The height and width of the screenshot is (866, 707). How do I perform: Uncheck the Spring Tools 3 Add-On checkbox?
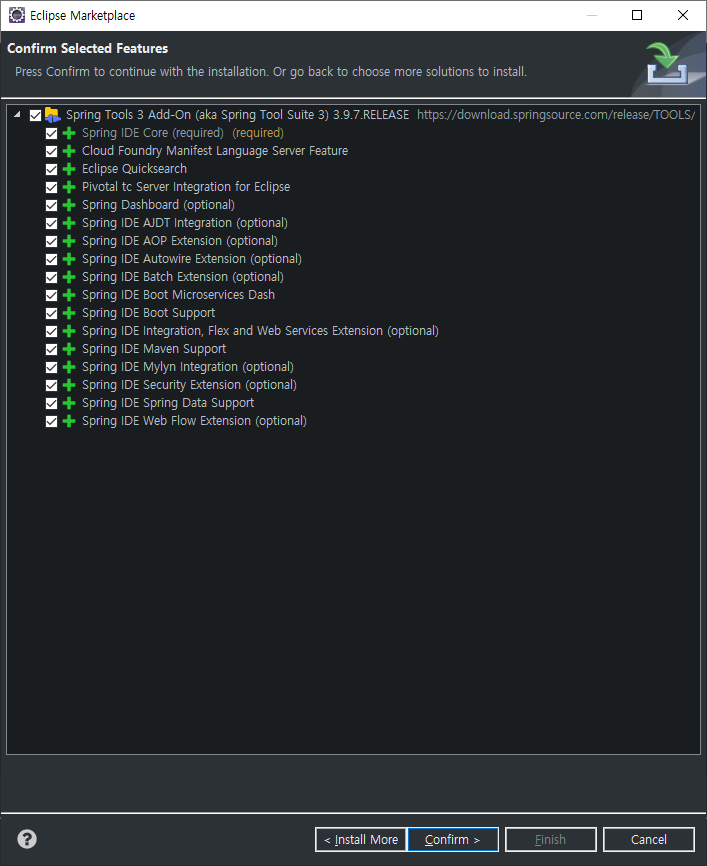[35, 115]
